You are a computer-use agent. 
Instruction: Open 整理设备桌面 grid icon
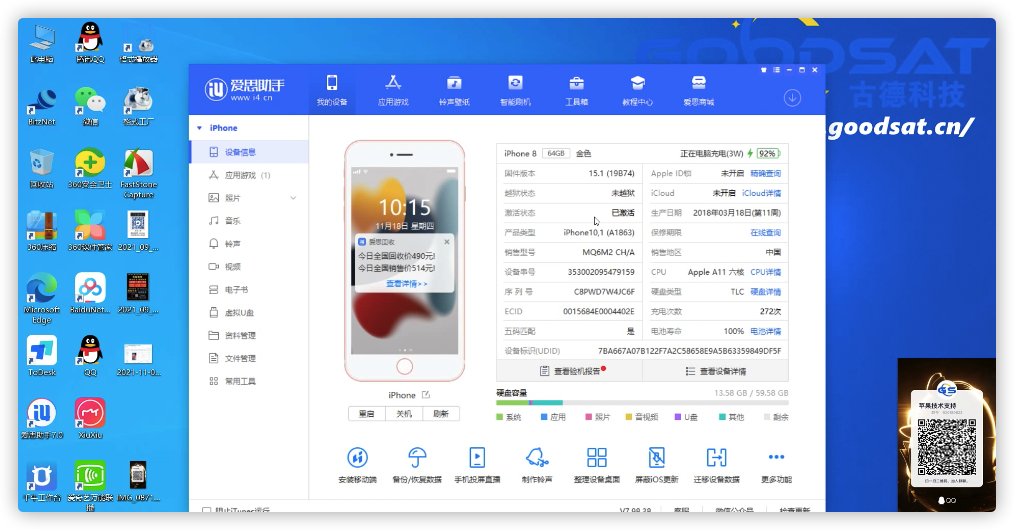[597, 458]
